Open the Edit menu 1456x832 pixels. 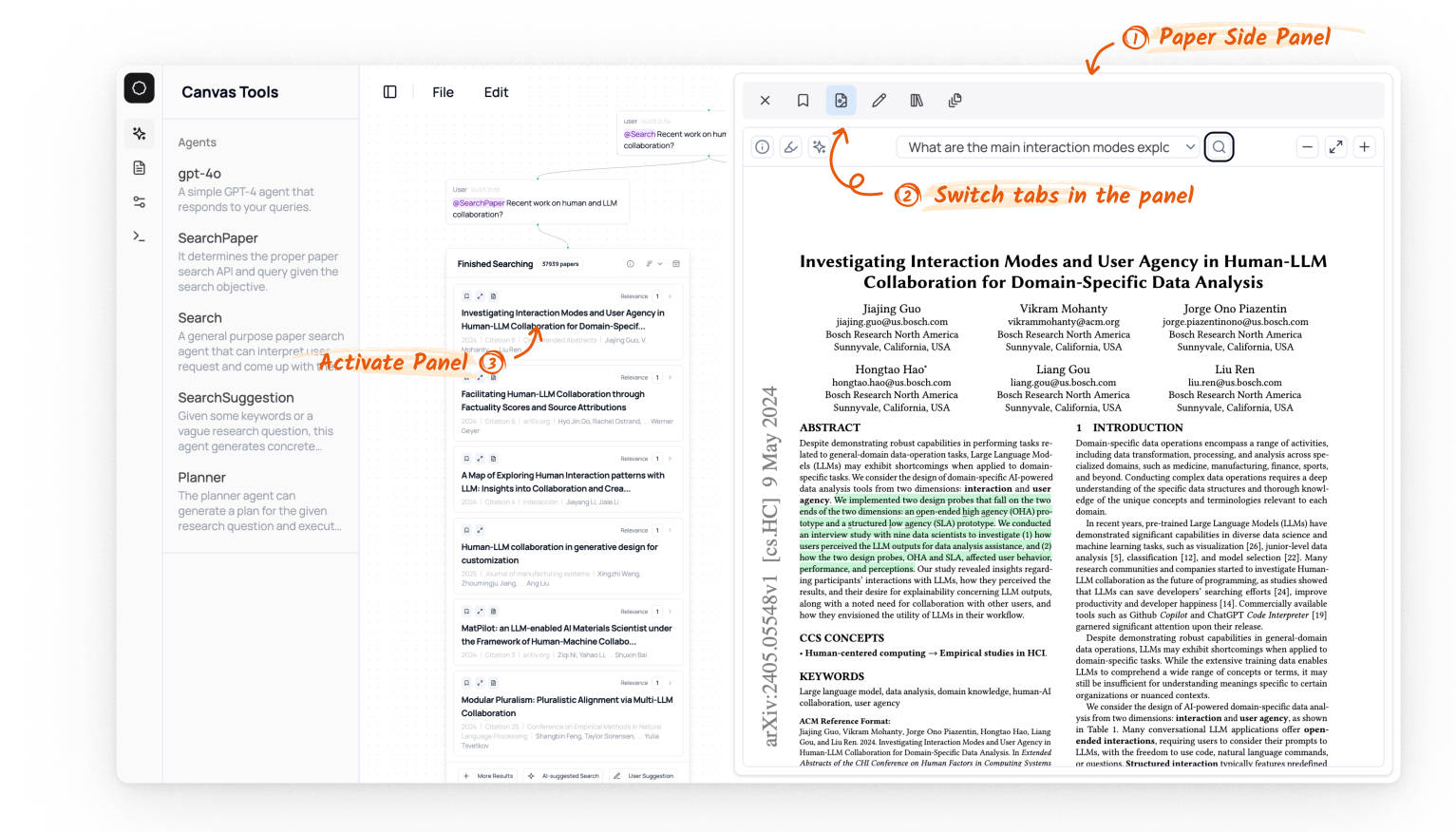point(496,92)
